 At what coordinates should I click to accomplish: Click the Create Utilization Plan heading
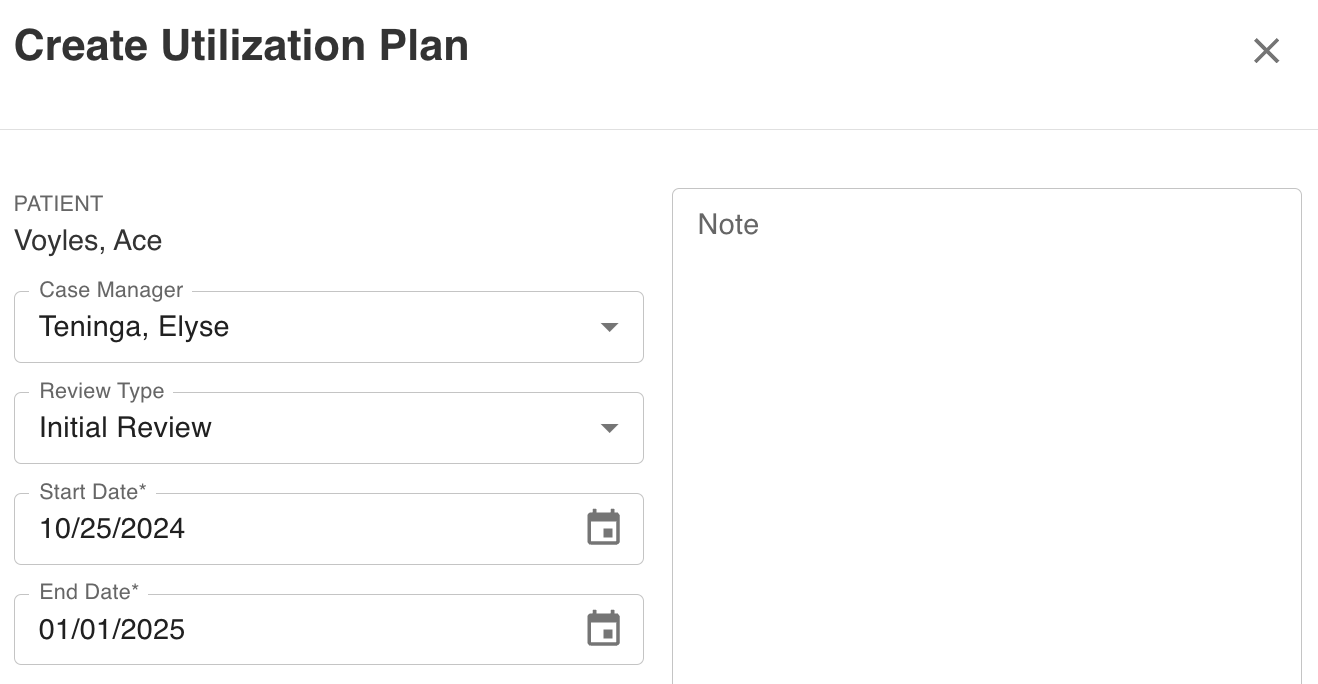point(241,46)
